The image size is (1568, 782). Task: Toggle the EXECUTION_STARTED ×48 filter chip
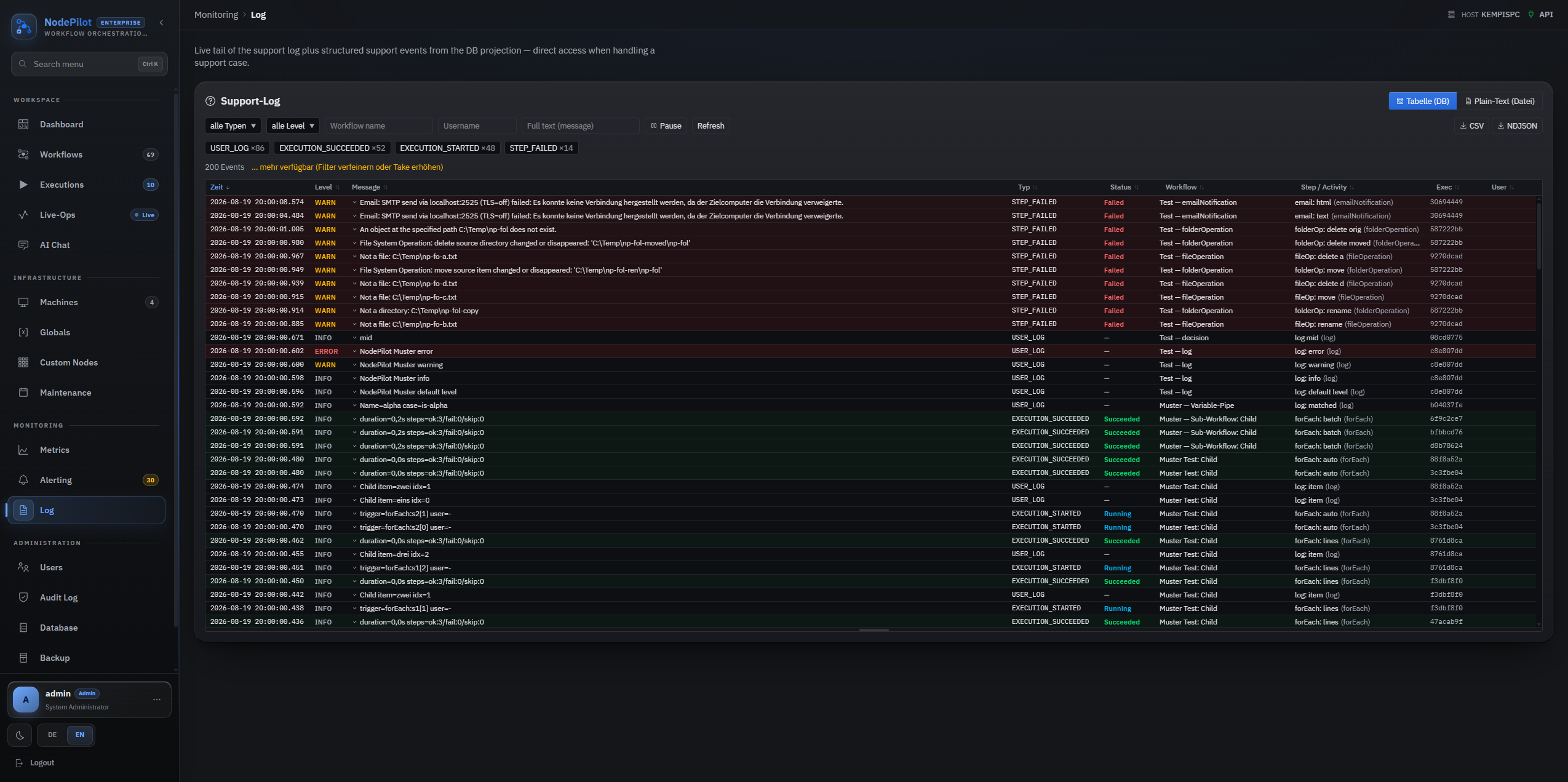coord(448,148)
